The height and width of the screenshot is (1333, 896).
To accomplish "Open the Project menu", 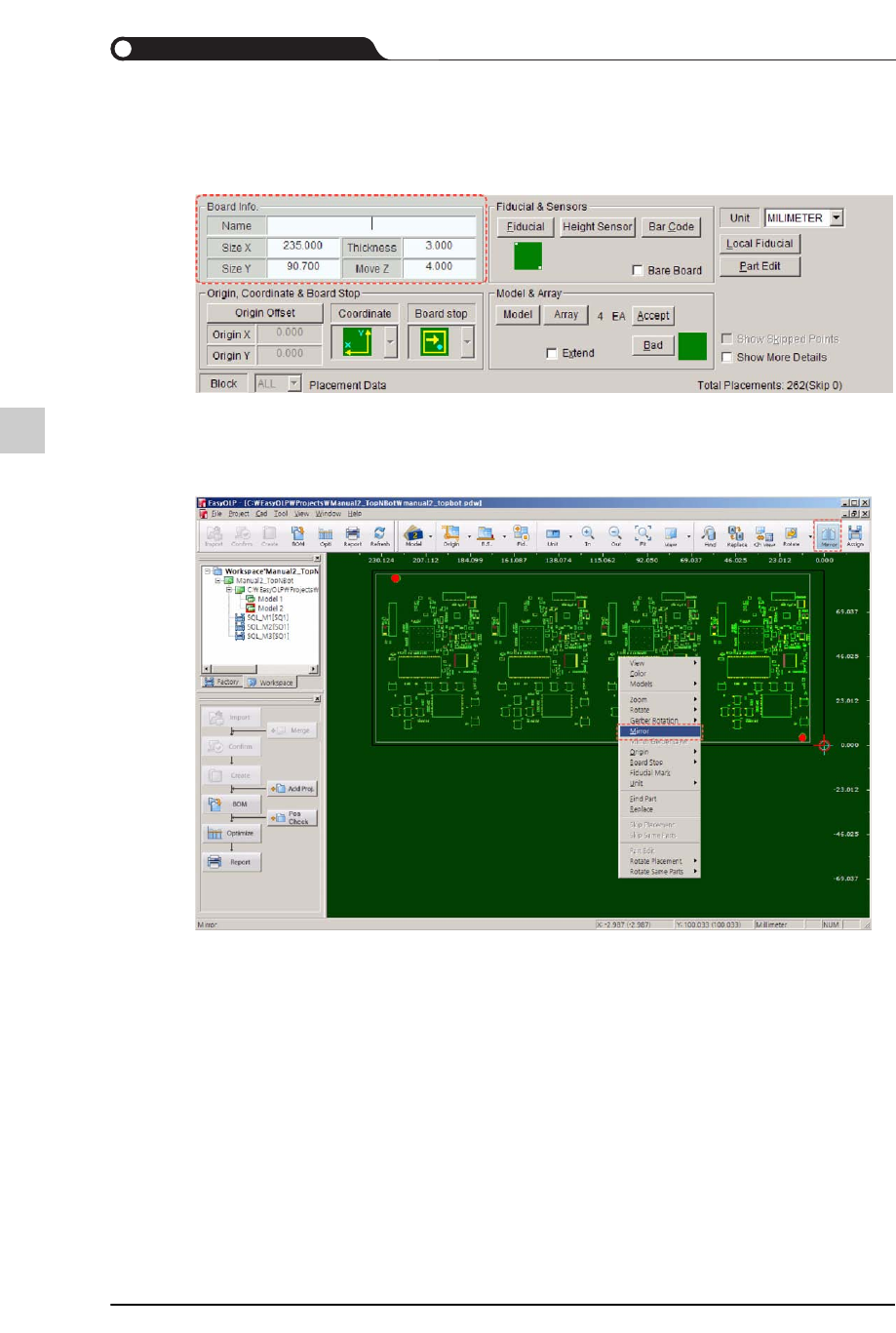I will coord(239,513).
